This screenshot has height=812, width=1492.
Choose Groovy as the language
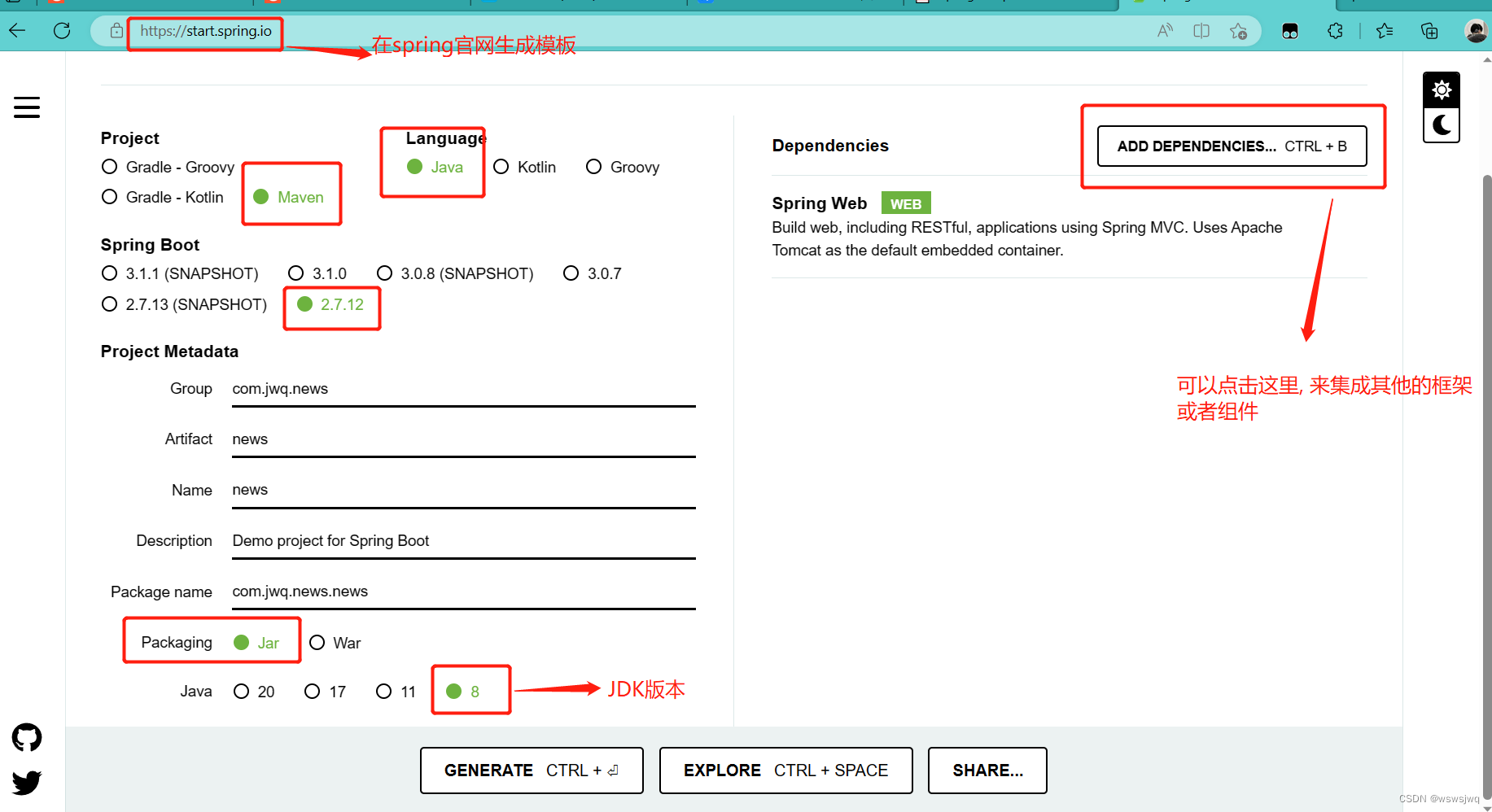[x=623, y=167]
